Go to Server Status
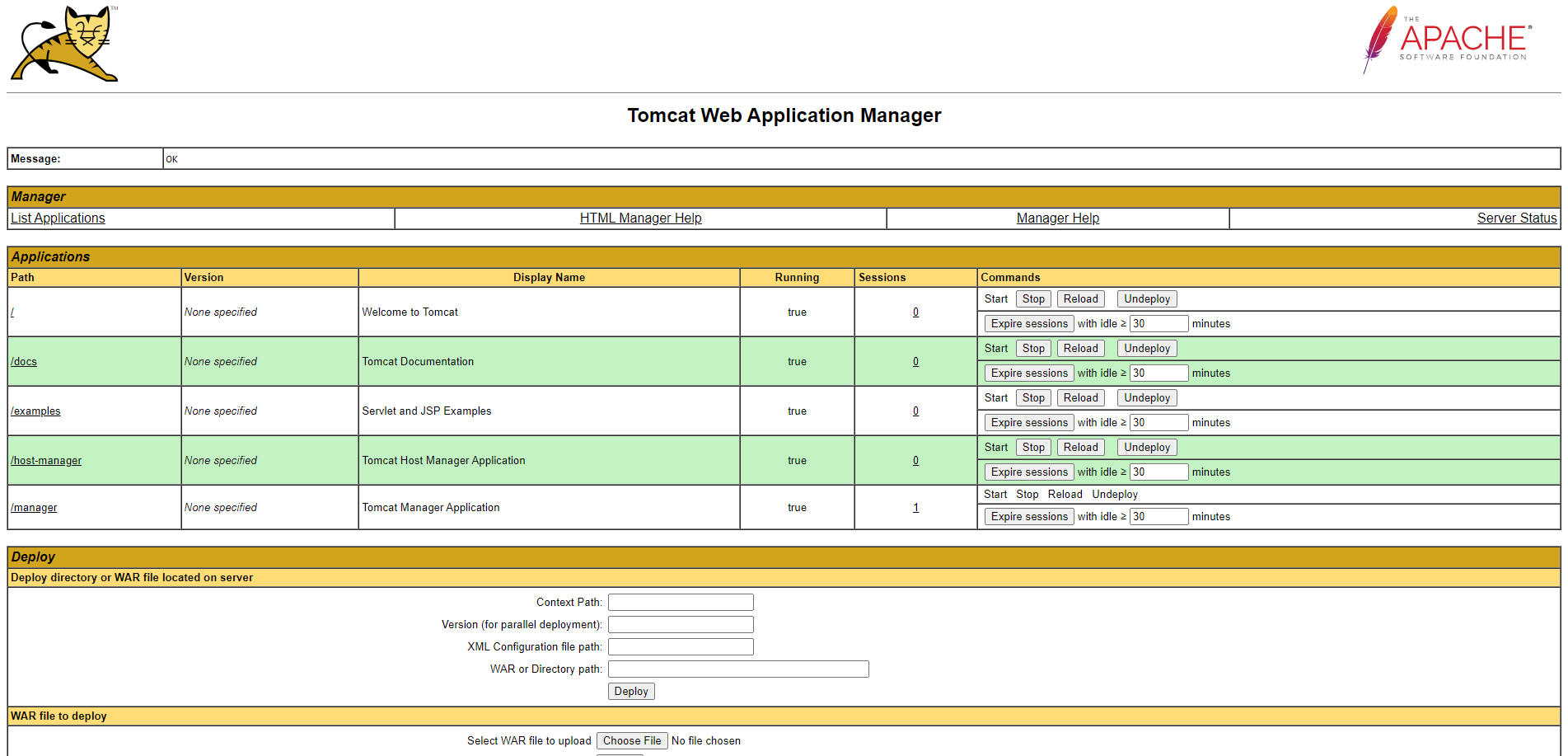The width and height of the screenshot is (1568, 756). (1516, 218)
